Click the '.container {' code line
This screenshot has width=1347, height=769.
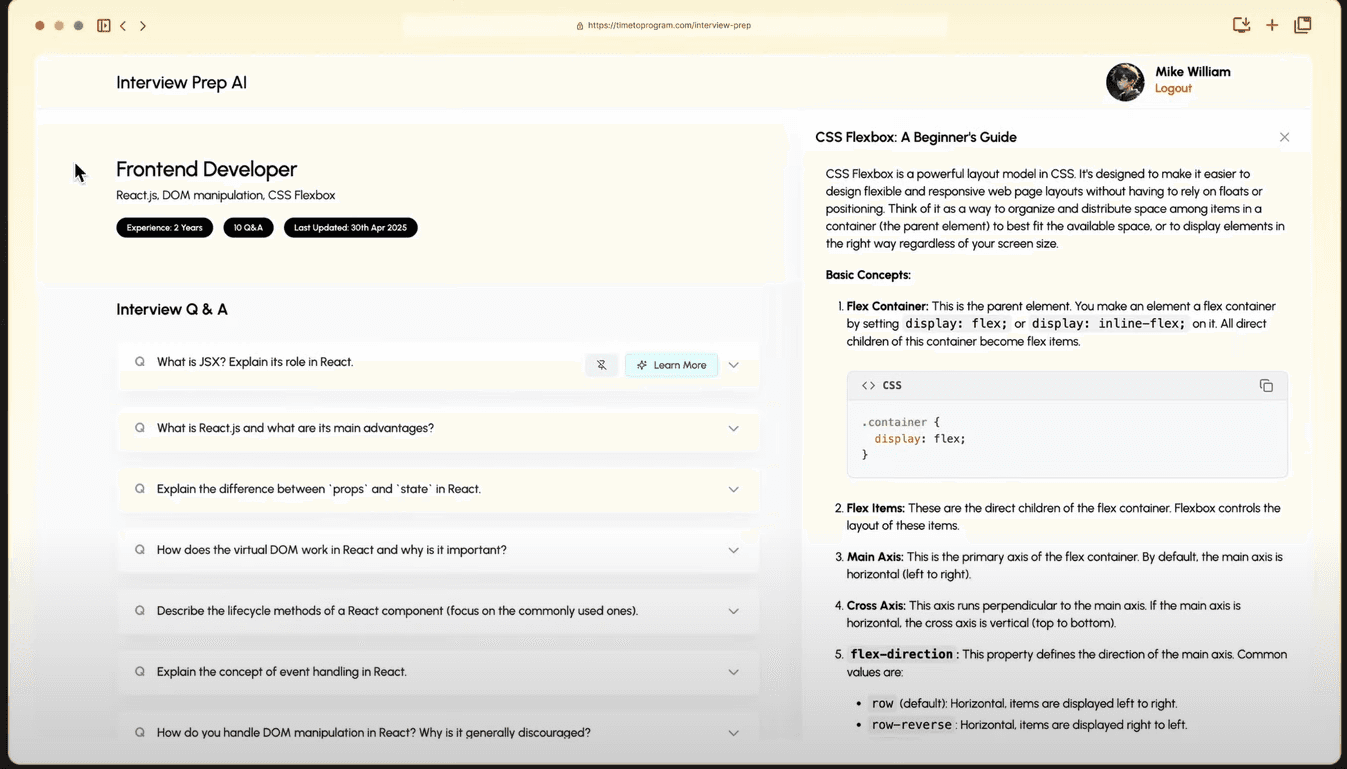point(901,422)
